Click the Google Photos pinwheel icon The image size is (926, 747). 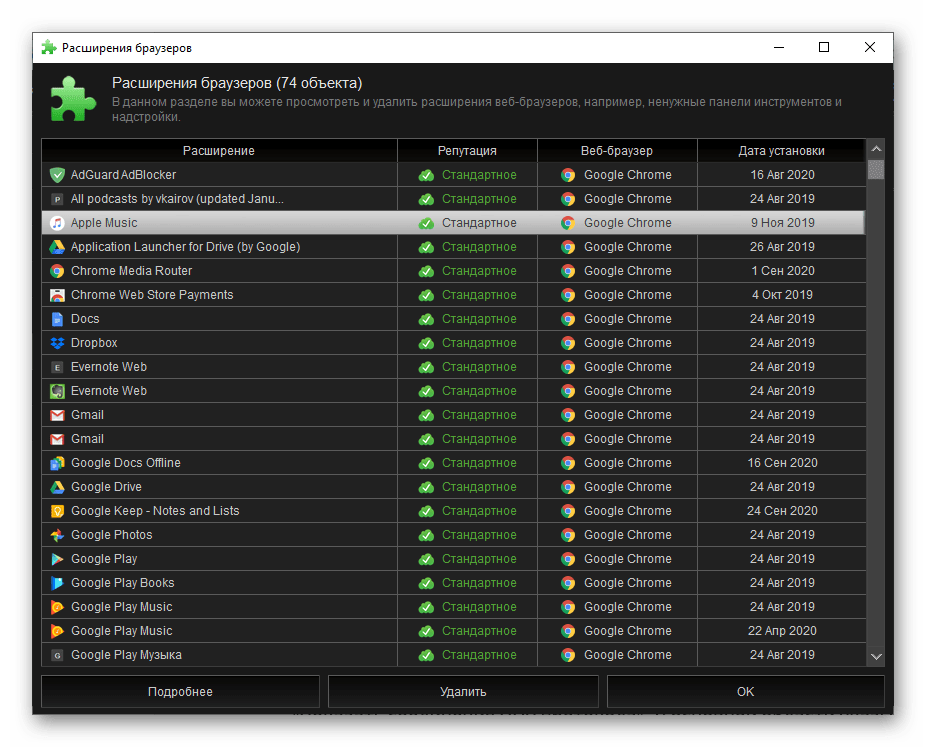pos(57,535)
